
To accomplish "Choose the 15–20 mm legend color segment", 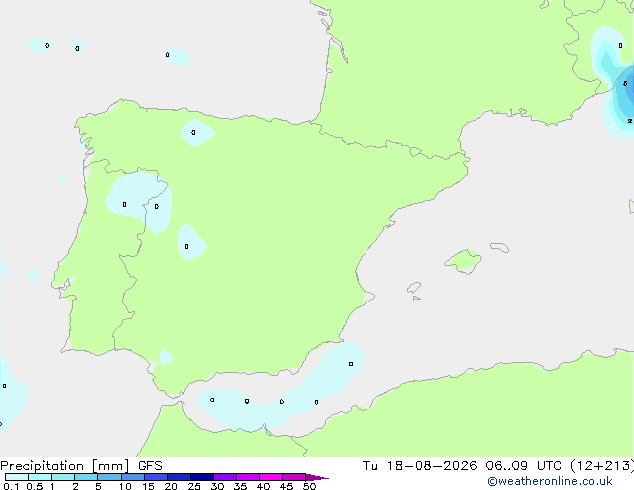I will tap(156, 477).
